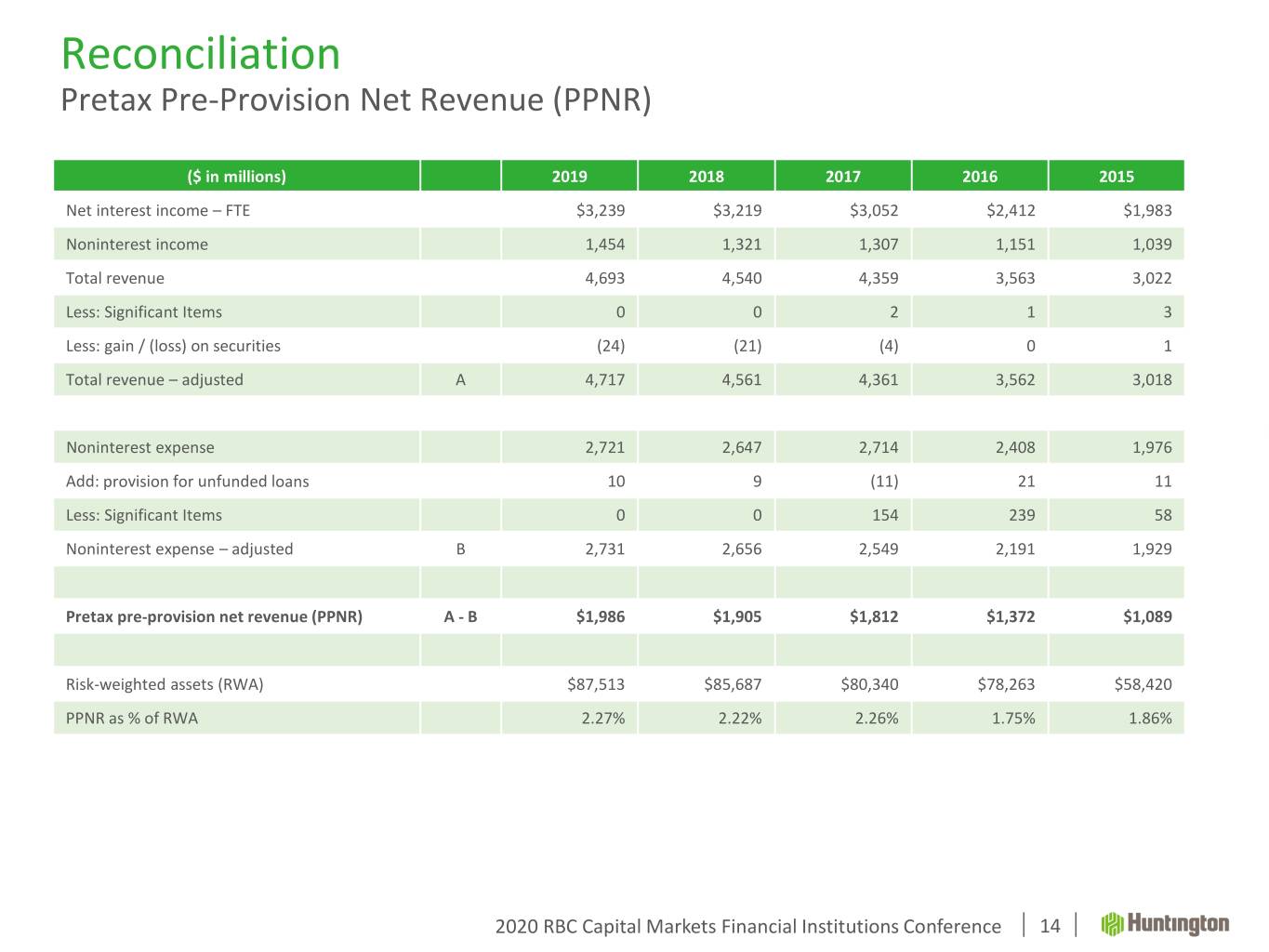The image size is (1269, 952).
Task: Select the 2019 column header
Action: (x=569, y=177)
